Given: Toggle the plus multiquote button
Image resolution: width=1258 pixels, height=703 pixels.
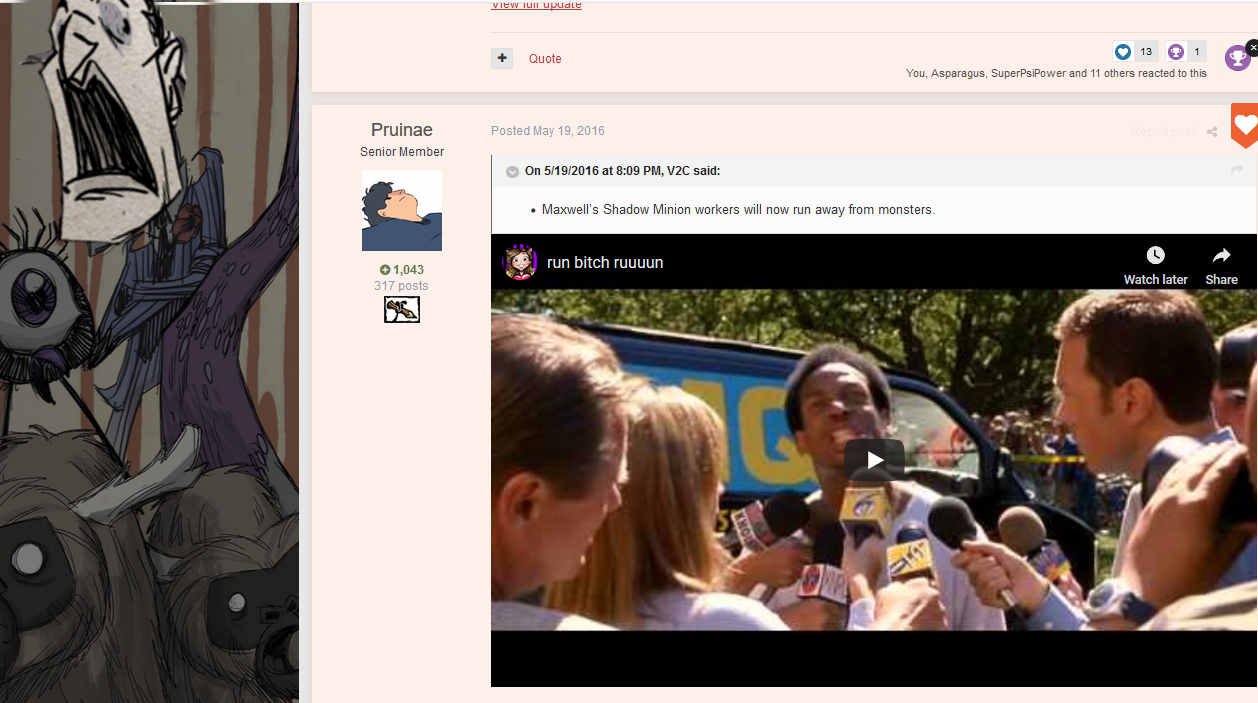Looking at the screenshot, I should (502, 58).
